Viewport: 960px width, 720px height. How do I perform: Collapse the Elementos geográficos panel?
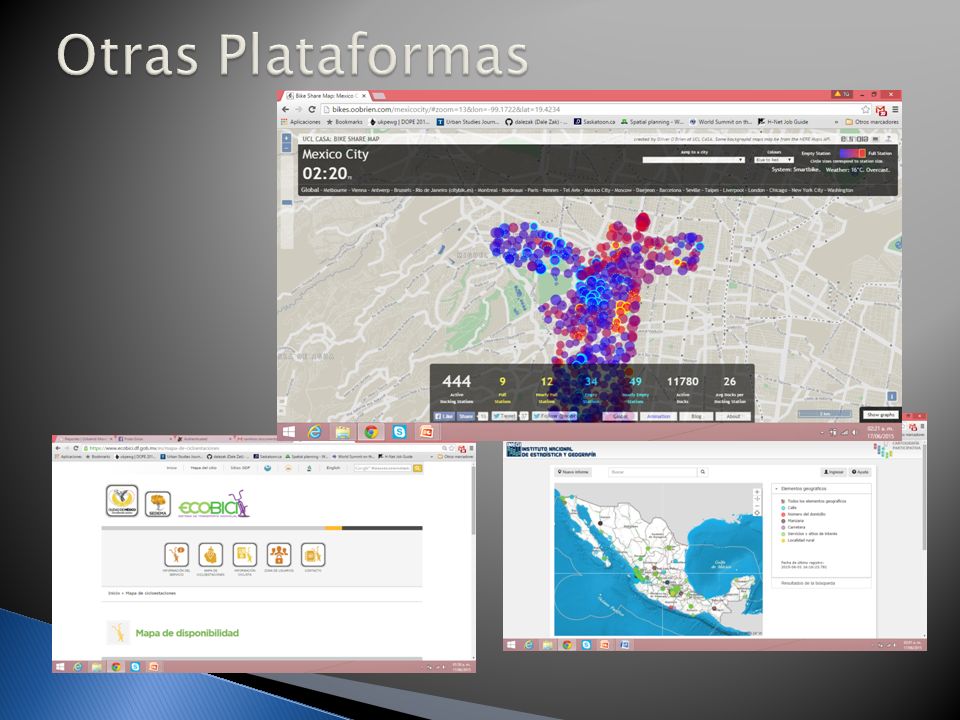click(820, 489)
